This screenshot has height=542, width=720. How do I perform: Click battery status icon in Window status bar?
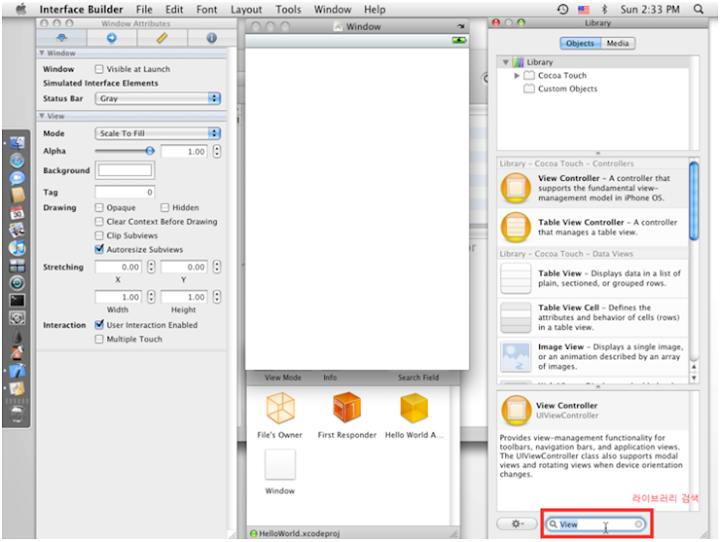tap(459, 40)
